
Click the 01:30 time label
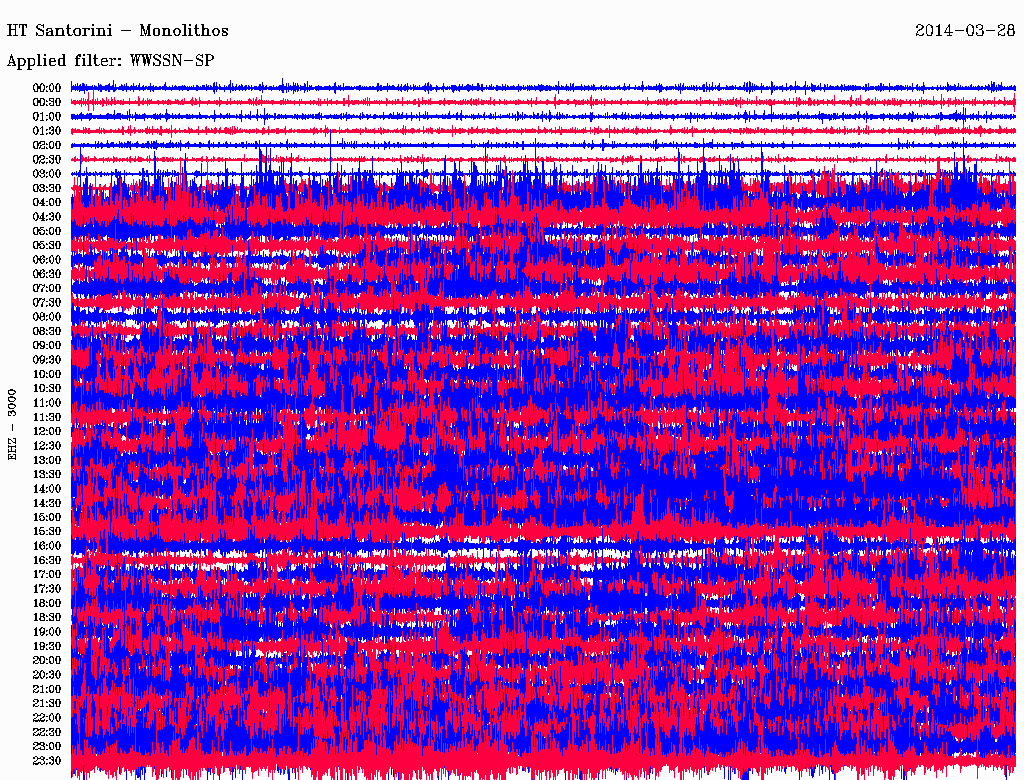(x=47, y=131)
